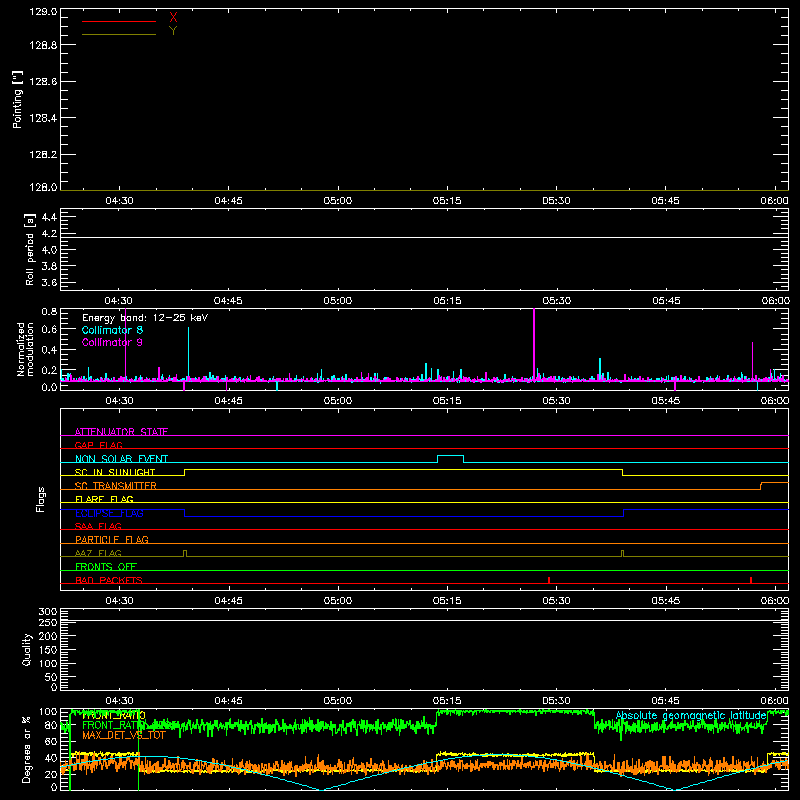Click the MAX_DET_VS_TOT legend label
The width and height of the screenshot is (800, 800).
pyautogui.click(x=124, y=735)
